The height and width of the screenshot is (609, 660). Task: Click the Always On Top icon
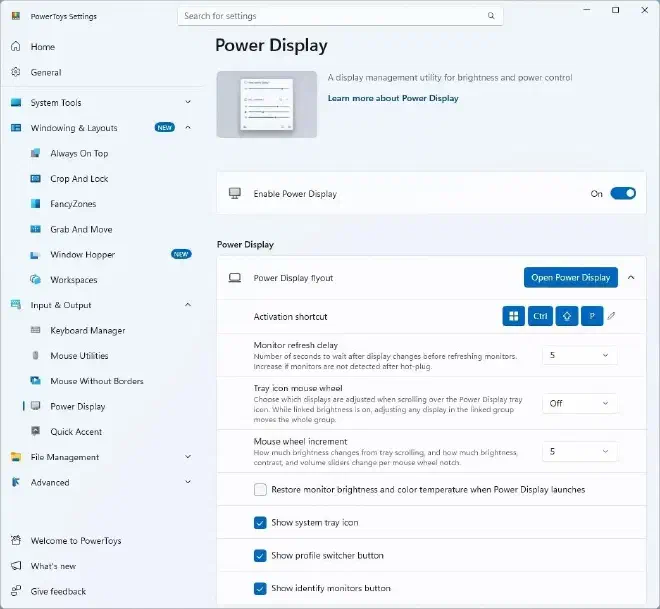(36, 153)
